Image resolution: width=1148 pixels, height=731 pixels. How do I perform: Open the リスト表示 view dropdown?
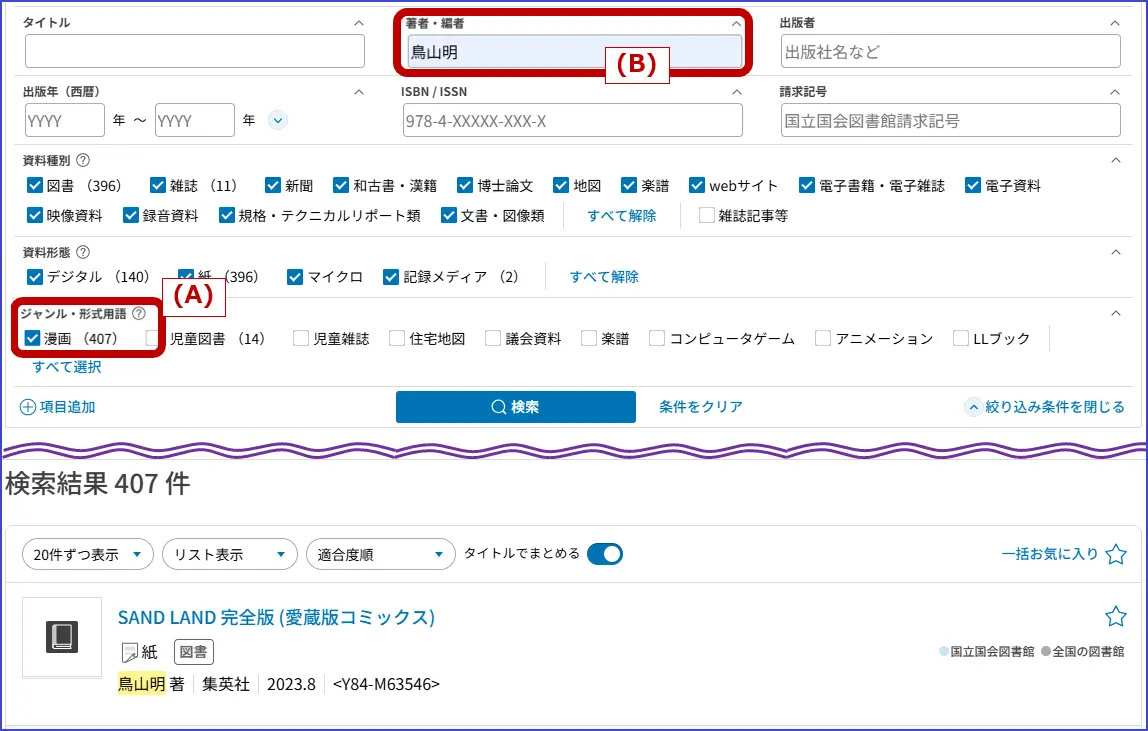click(230, 554)
